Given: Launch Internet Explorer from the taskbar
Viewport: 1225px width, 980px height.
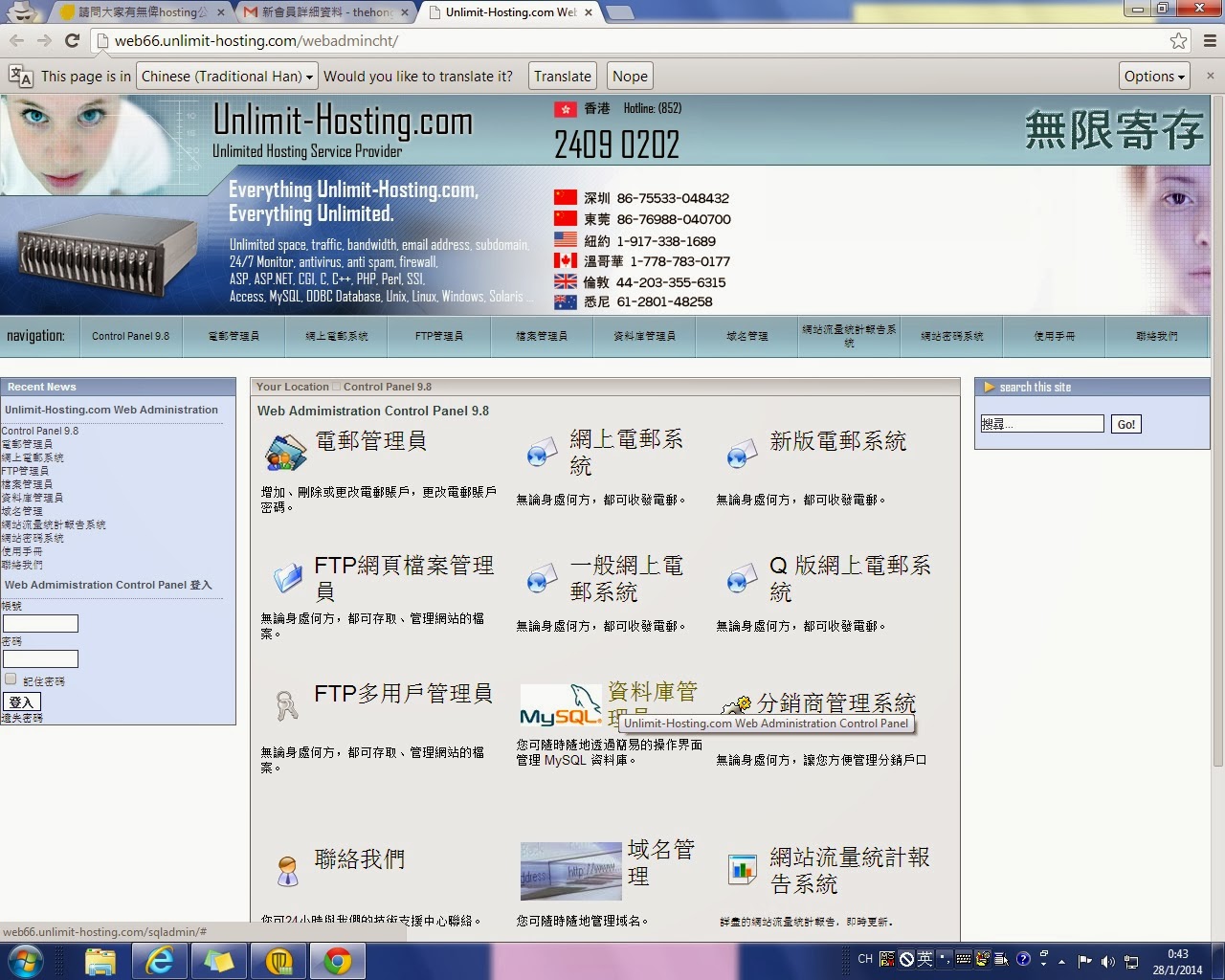Looking at the screenshot, I should (159, 961).
